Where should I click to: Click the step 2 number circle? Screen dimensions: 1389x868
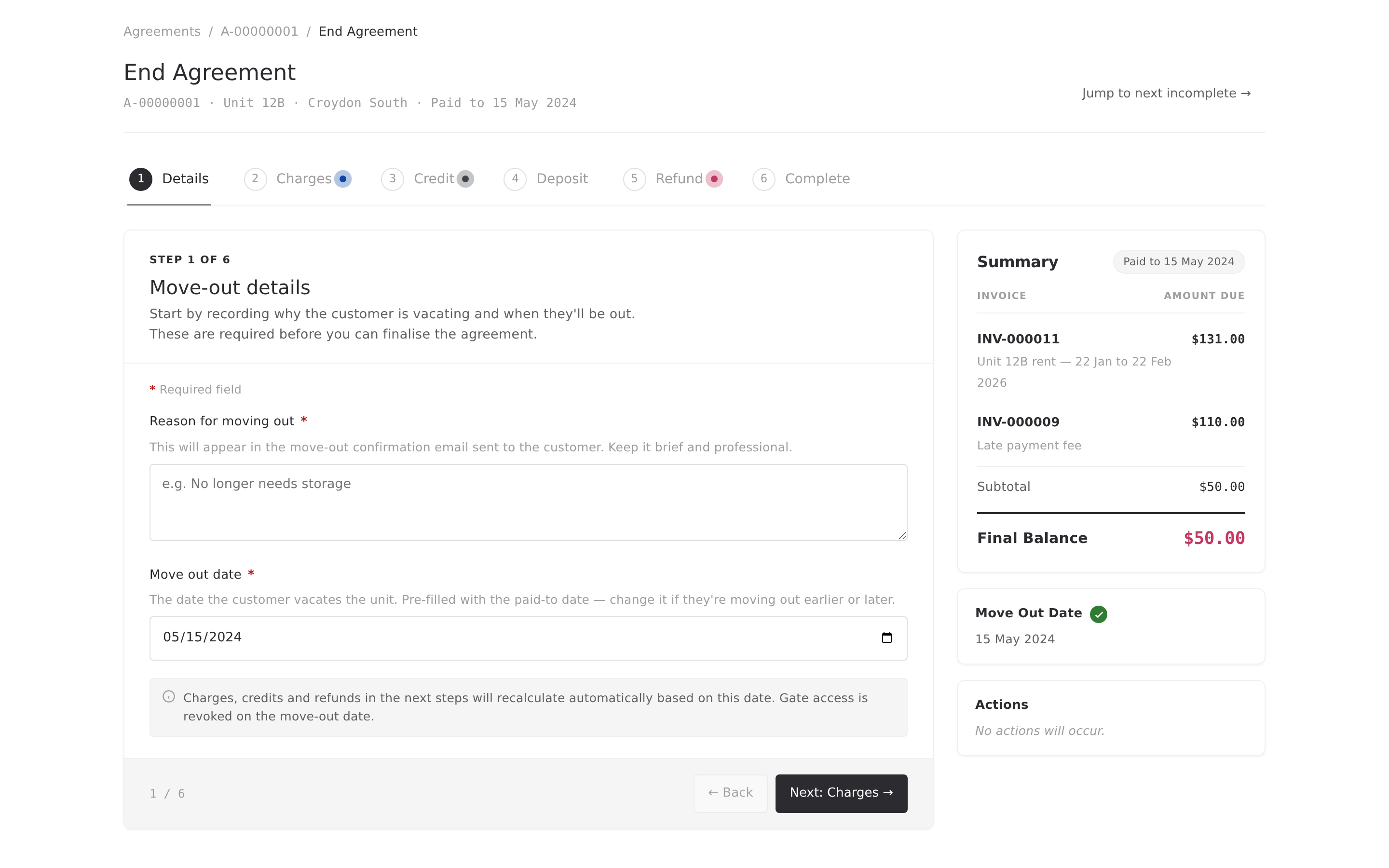pos(256,179)
